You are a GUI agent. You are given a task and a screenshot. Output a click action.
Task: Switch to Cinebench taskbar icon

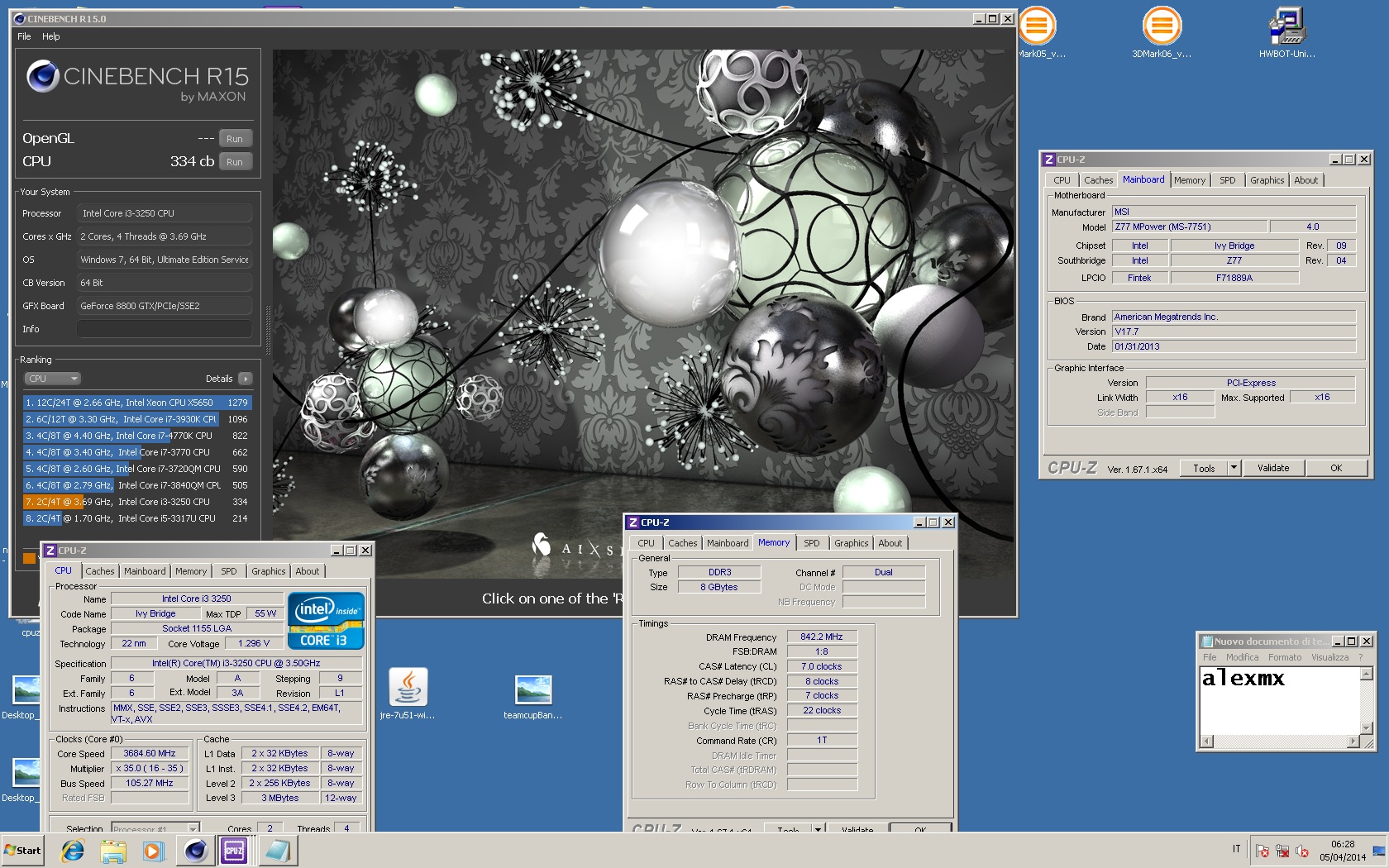pyautogui.click(x=195, y=850)
